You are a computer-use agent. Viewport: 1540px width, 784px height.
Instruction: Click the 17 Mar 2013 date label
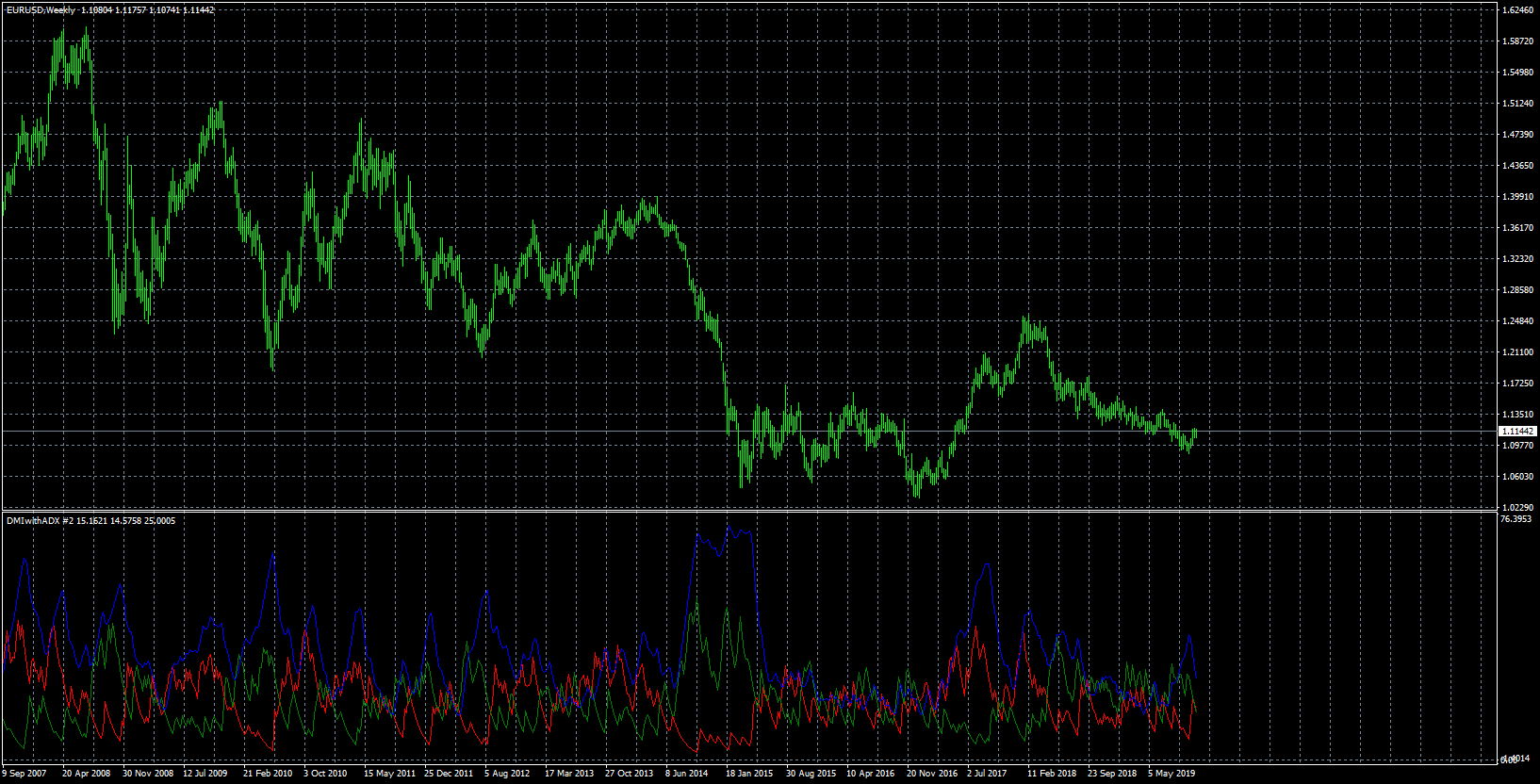[569, 774]
